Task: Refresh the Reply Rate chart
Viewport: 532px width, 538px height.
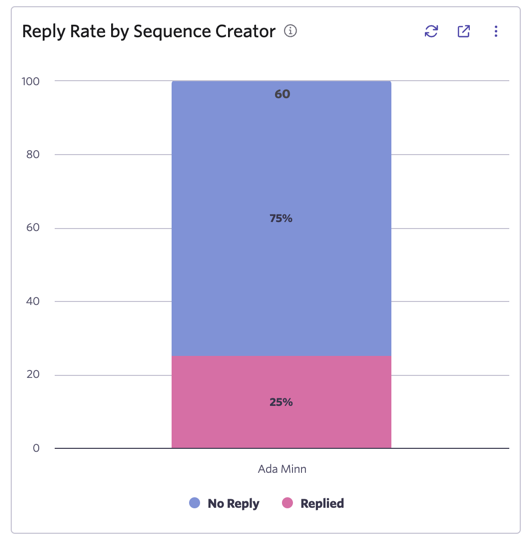Action: [431, 31]
